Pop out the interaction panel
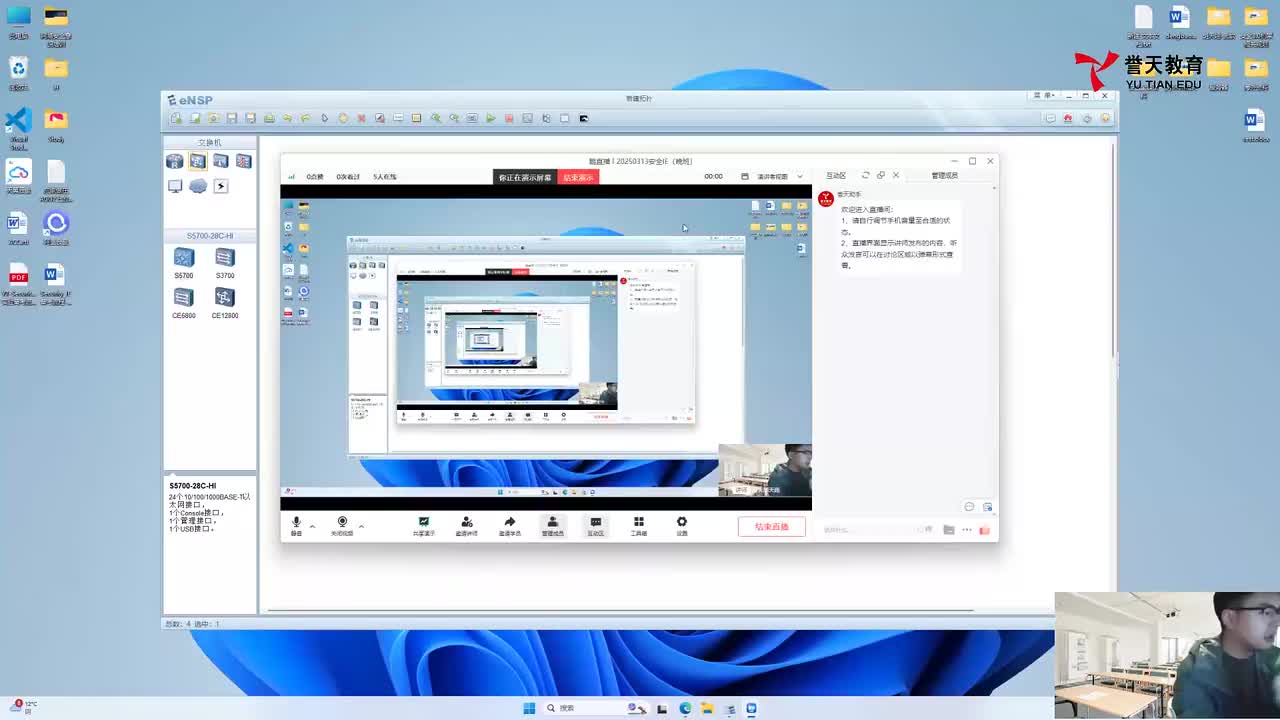The width and height of the screenshot is (1280, 720). click(x=881, y=175)
